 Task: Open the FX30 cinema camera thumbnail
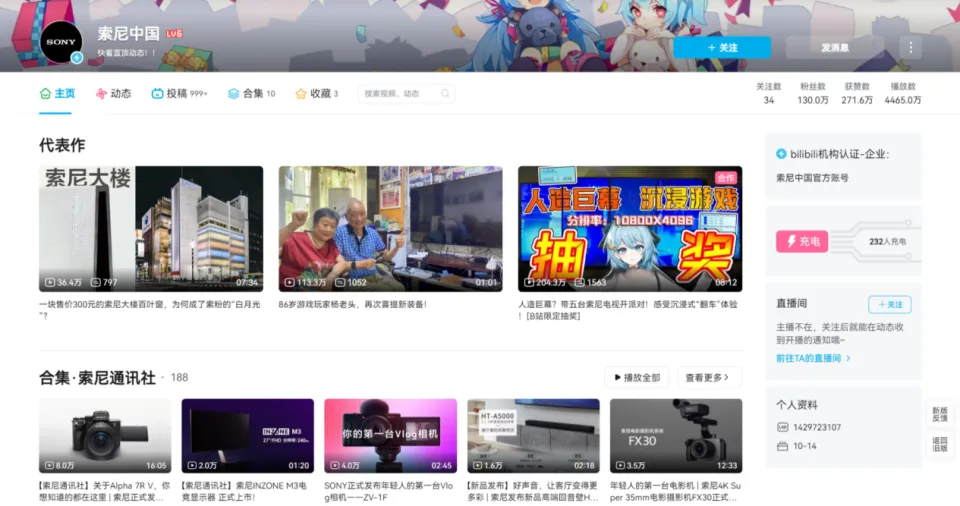coord(676,436)
